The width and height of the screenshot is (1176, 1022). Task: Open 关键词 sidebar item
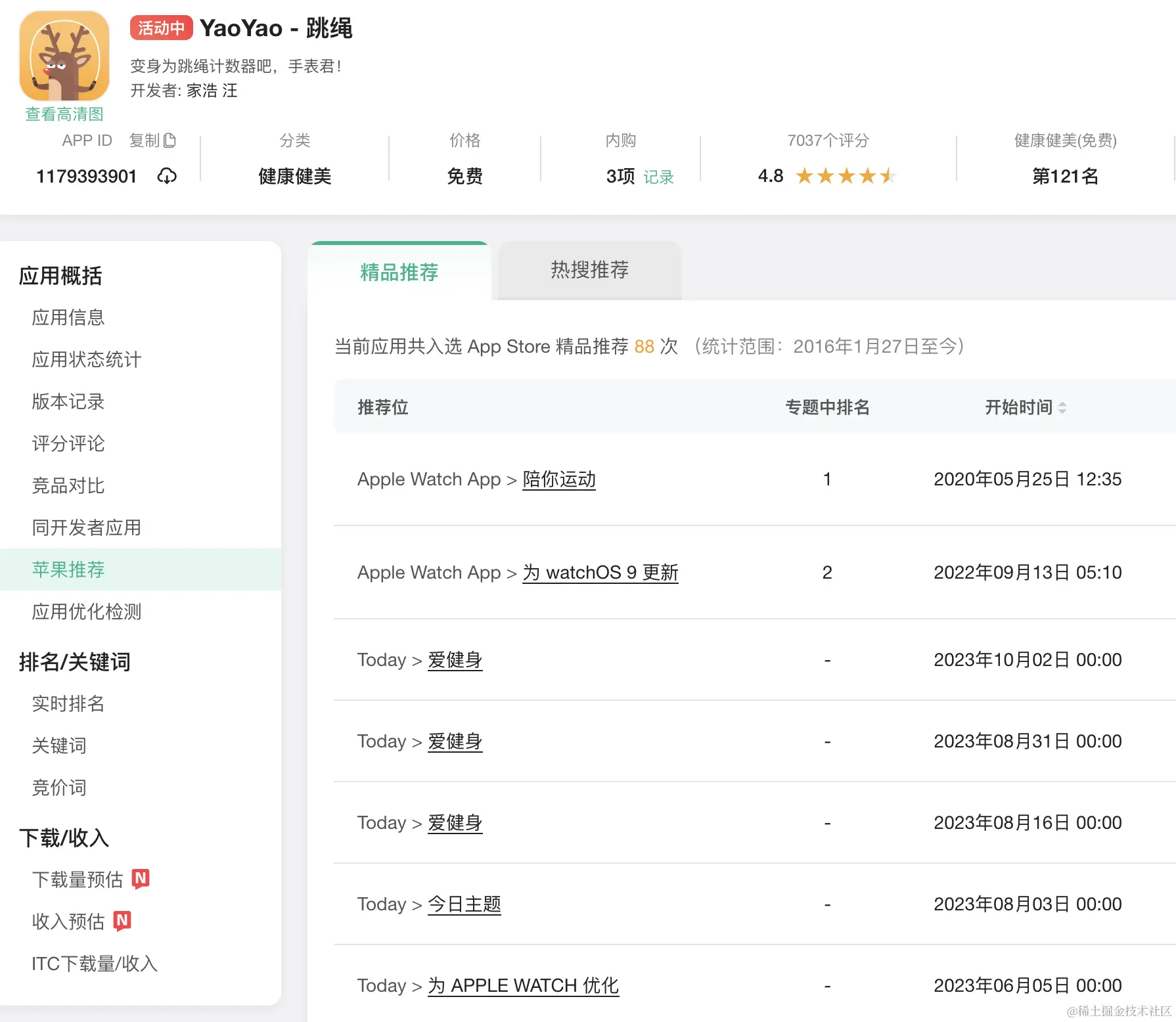59,746
